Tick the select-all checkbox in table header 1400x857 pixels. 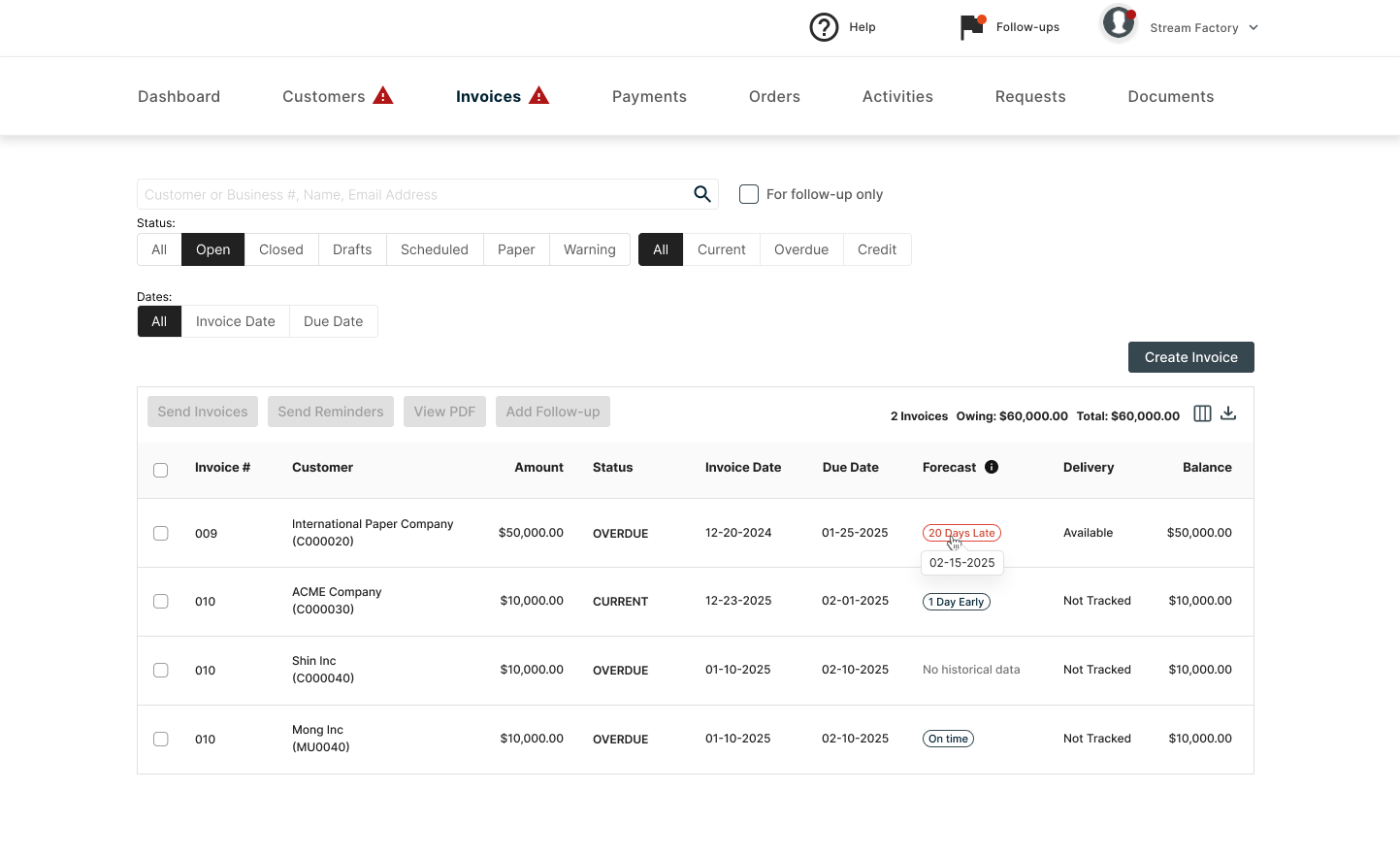point(161,470)
